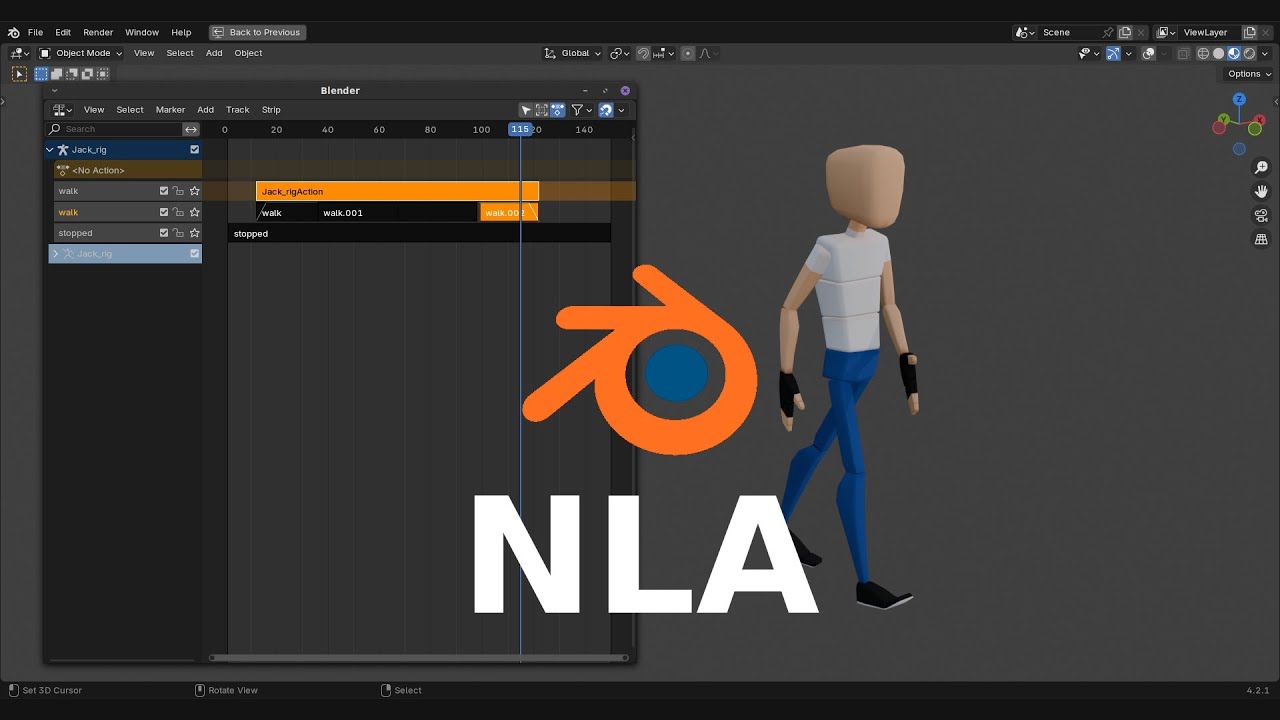Toggle mute checkbox on stopped track
This screenshot has height=720, width=1280.
pos(164,233)
